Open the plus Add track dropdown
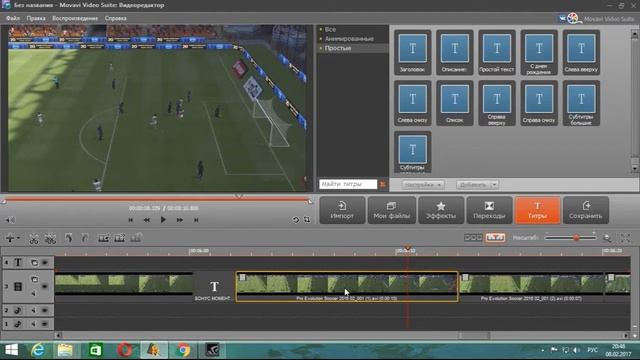Image resolution: width=640 pixels, height=360 pixels. point(13,238)
